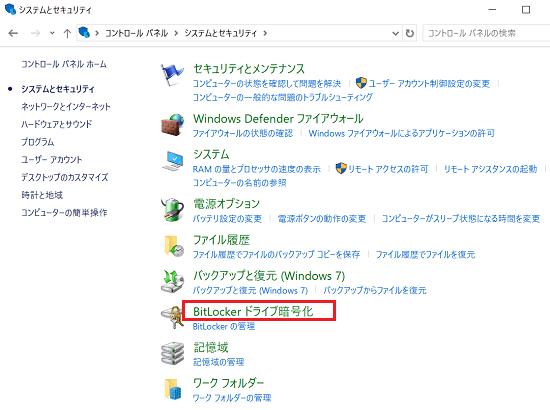This screenshot has width=550, height=410.
Task: Maximize the システムとセキュリティ window
Action: [x=526, y=9]
